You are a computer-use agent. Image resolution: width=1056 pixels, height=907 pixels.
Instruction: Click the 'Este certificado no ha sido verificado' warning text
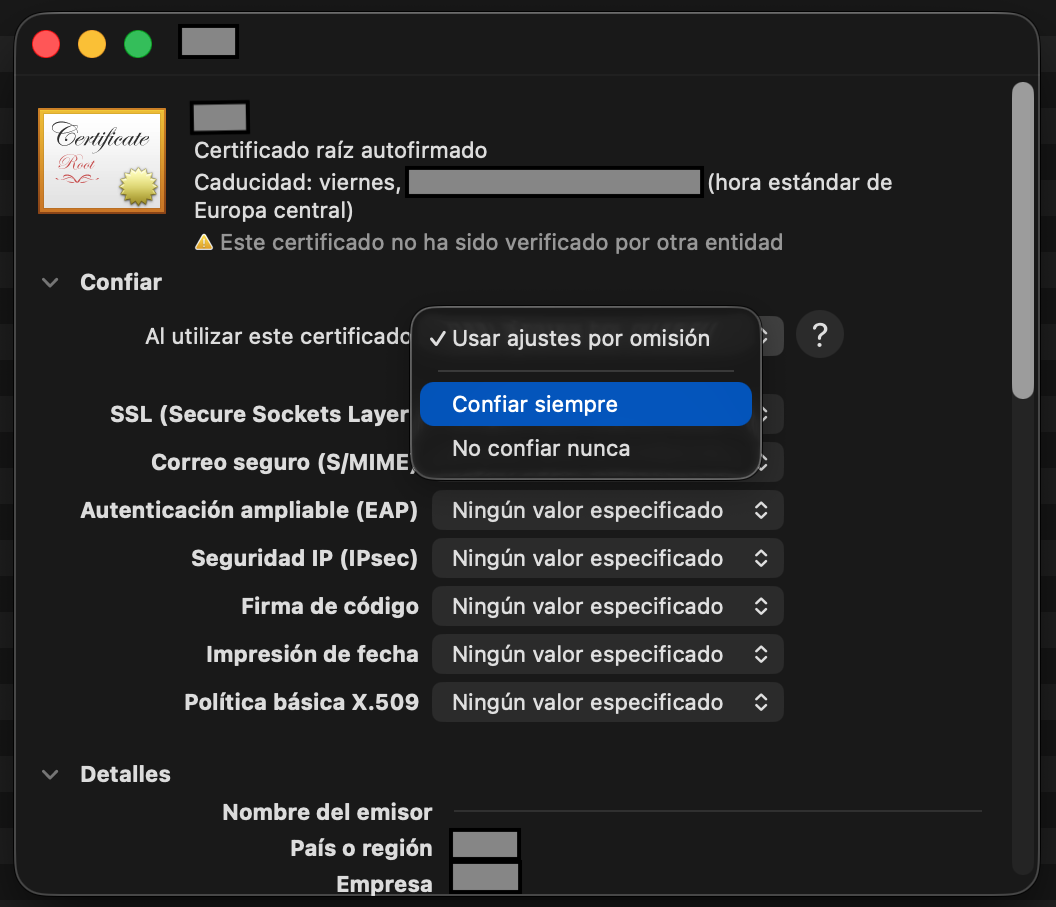[501, 242]
